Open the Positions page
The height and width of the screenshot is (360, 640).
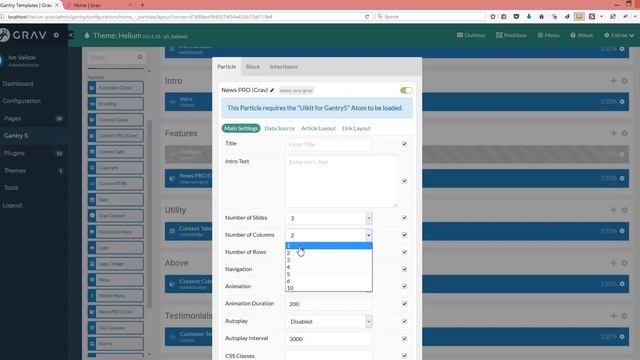point(511,36)
